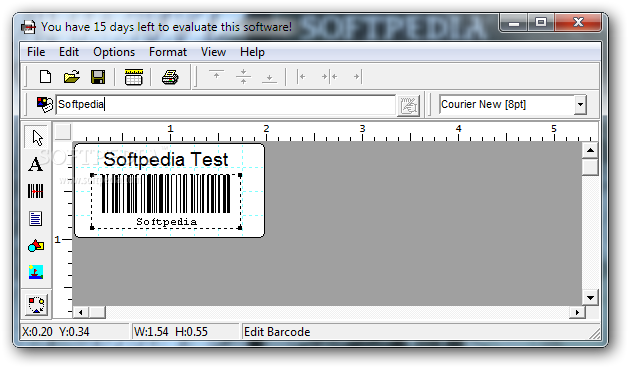This screenshot has width=629, height=368.
Task: Click the application icon in title bar
Action: (x=28, y=27)
